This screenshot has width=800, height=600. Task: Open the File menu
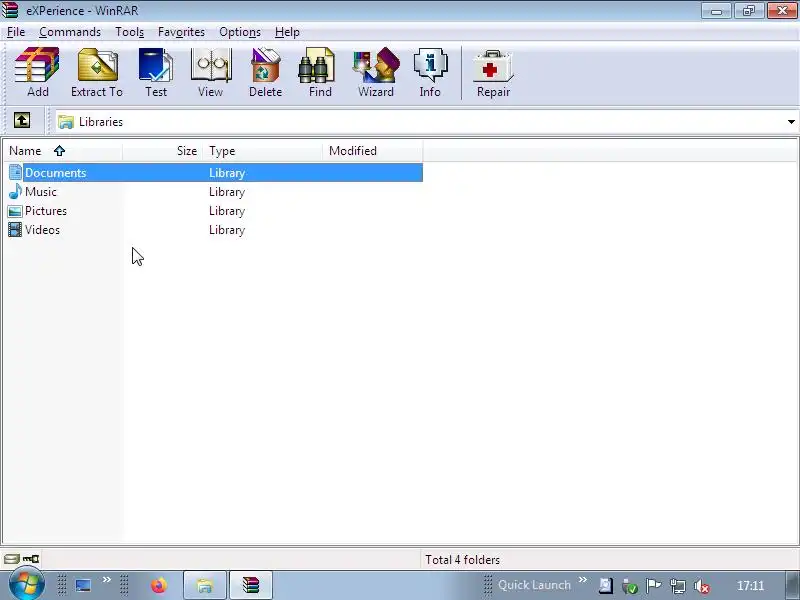pyautogui.click(x=16, y=32)
